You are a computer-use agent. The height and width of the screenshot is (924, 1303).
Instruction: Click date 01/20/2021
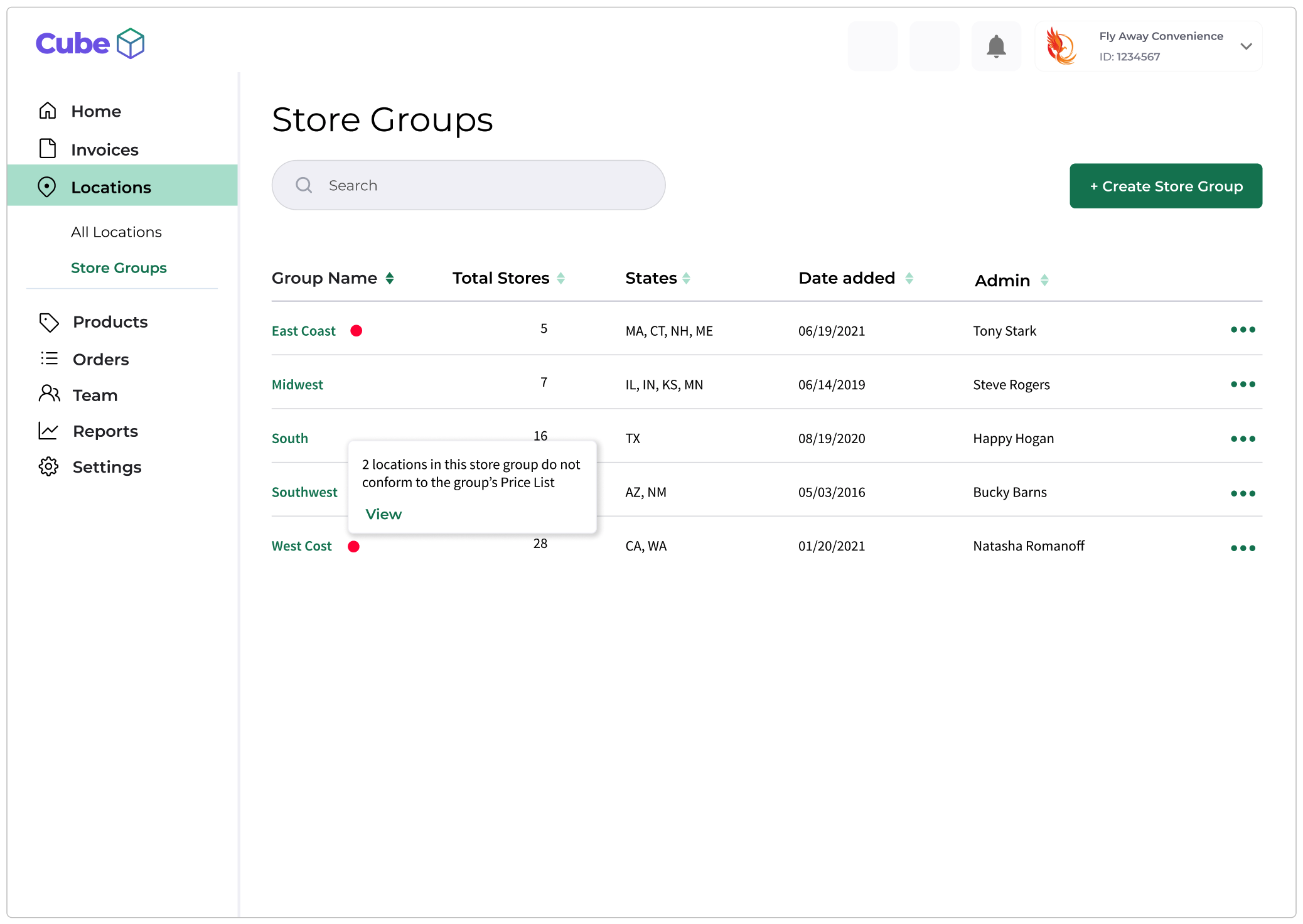832,546
